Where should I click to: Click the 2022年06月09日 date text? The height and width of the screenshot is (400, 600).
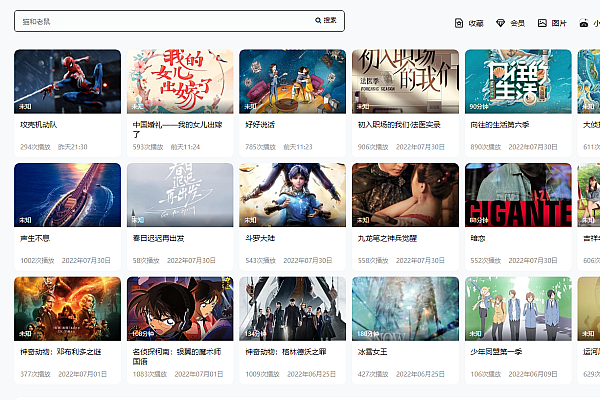(533, 374)
